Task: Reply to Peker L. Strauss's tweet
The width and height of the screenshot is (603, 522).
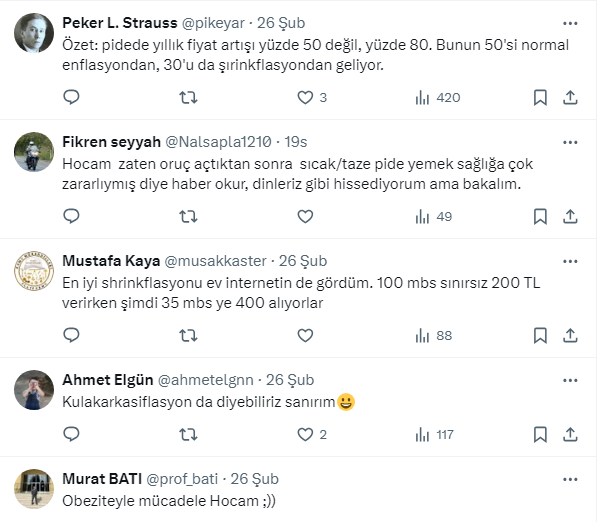Action: tap(71, 97)
